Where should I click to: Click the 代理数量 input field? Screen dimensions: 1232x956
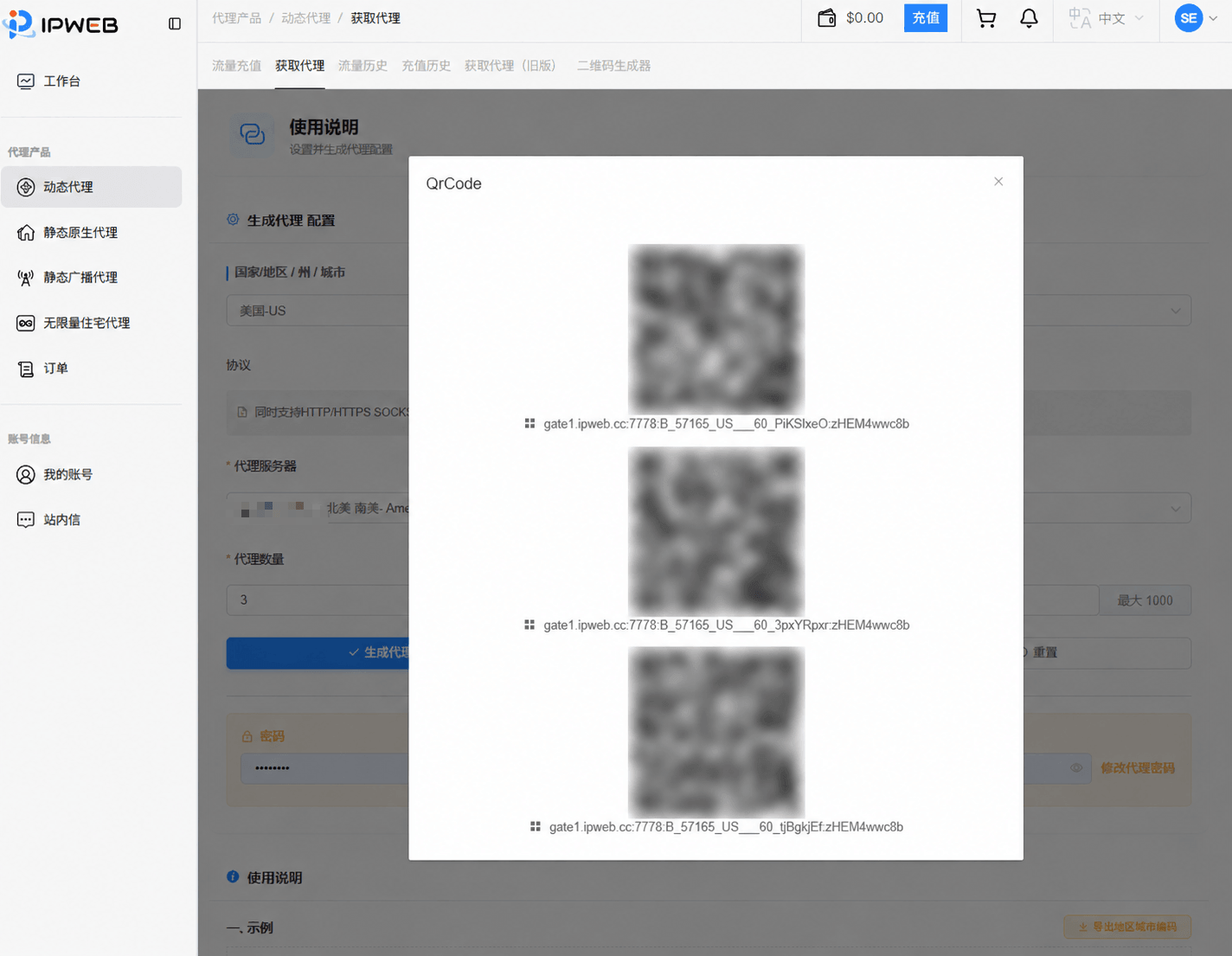click(x=663, y=600)
